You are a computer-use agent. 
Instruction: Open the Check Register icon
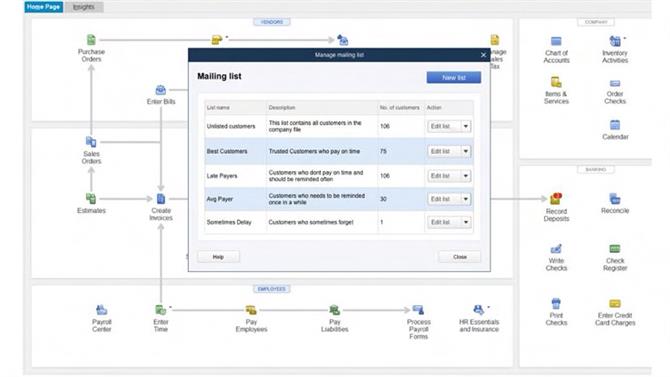(x=614, y=249)
